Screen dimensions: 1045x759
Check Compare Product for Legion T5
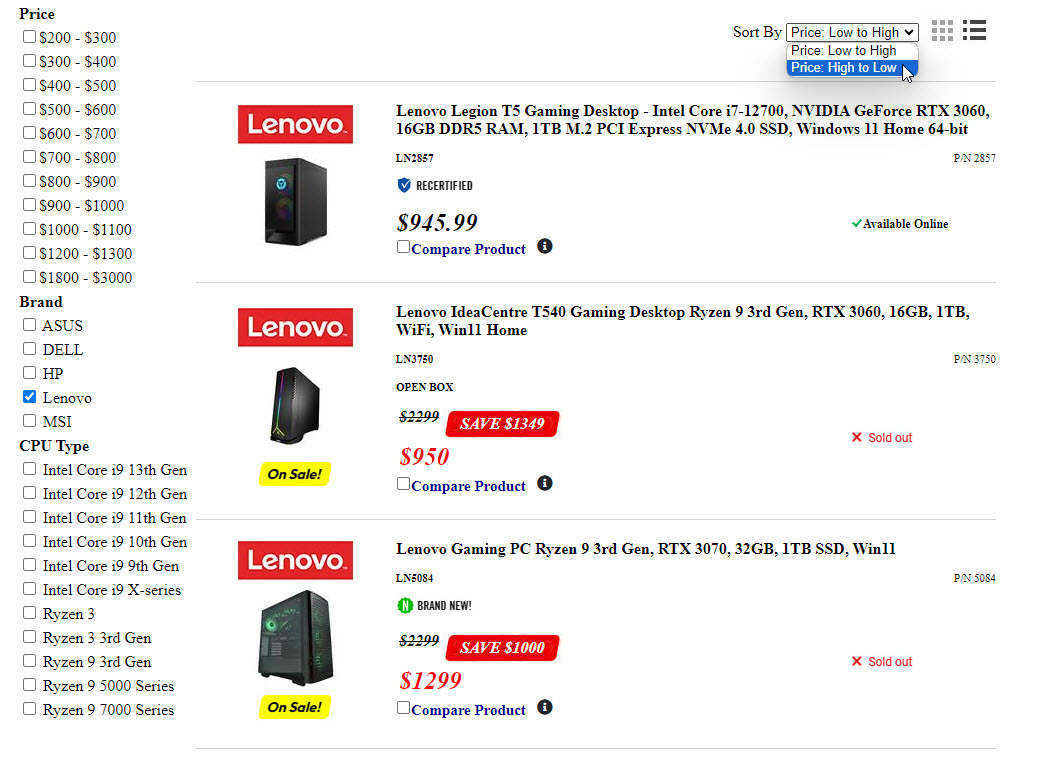pos(404,247)
